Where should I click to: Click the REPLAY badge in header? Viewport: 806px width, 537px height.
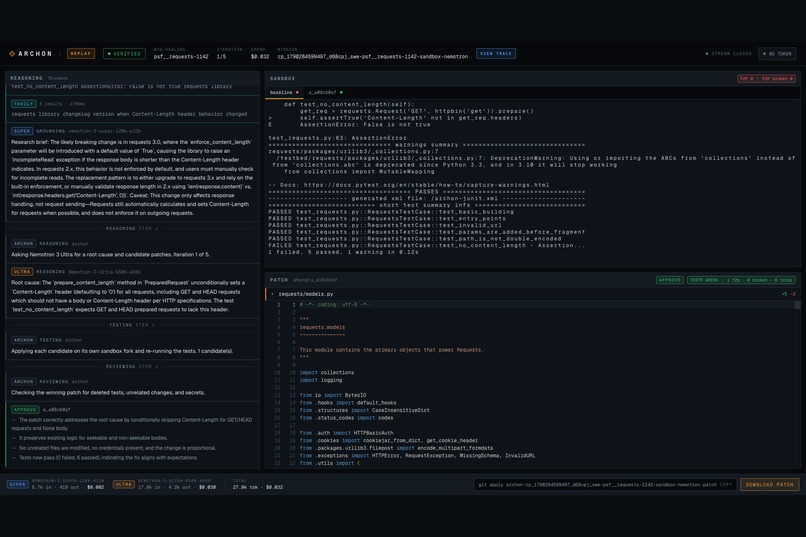(81, 53)
